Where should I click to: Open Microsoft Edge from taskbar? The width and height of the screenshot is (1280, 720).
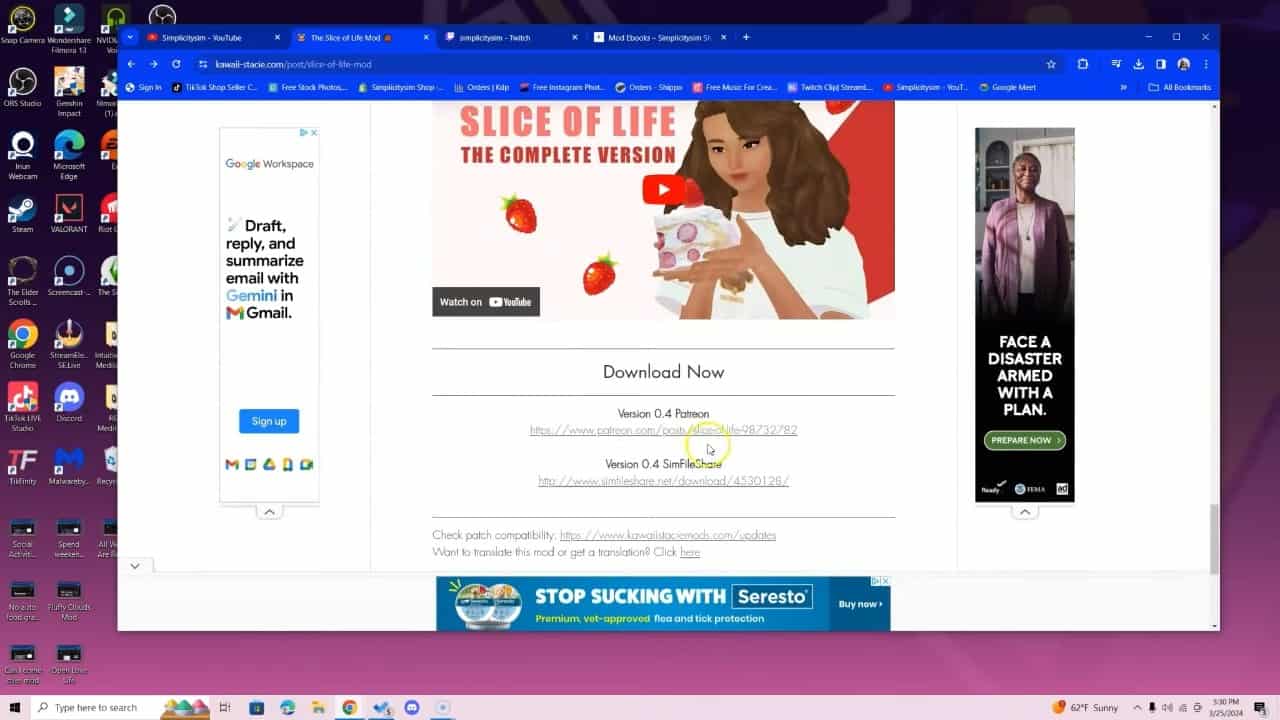pos(287,707)
